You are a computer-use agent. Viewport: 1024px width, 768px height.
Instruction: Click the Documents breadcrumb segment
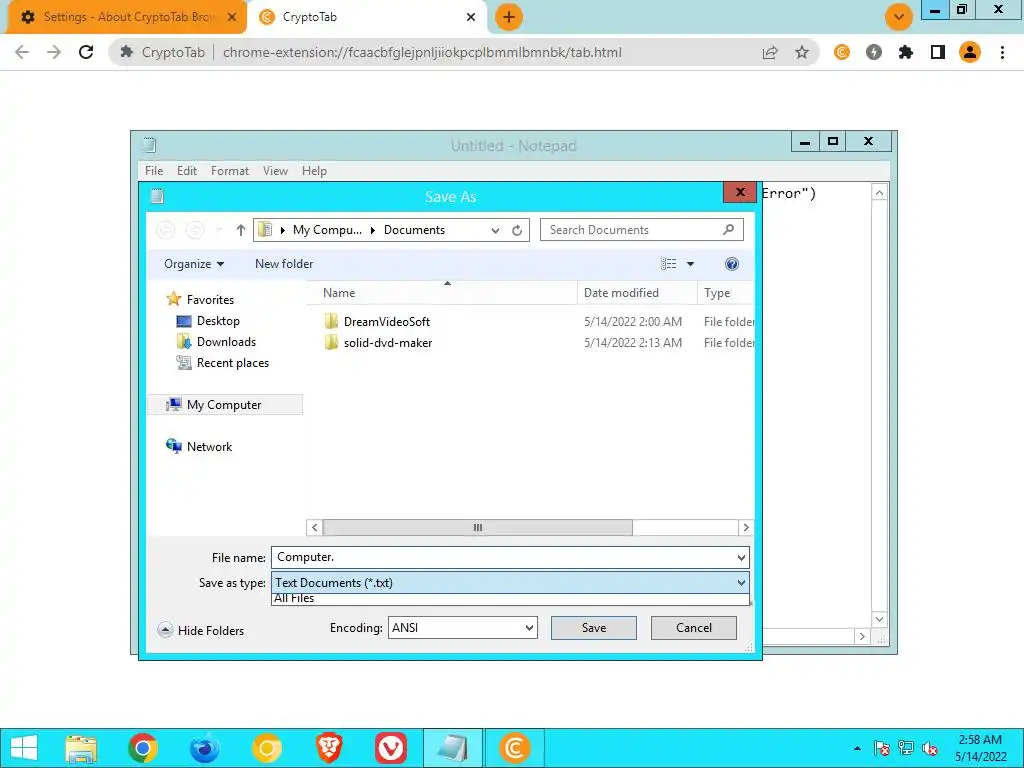pyautogui.click(x=414, y=230)
